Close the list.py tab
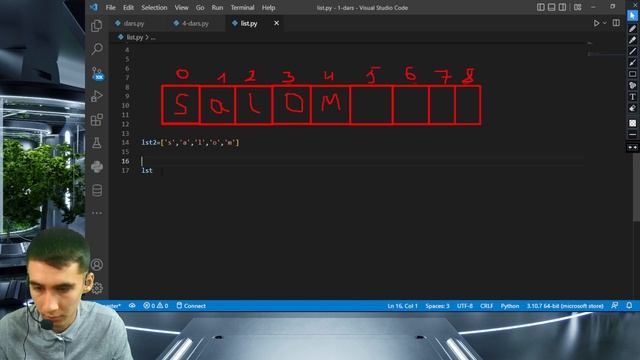The width and height of the screenshot is (640, 360). click(x=276, y=23)
